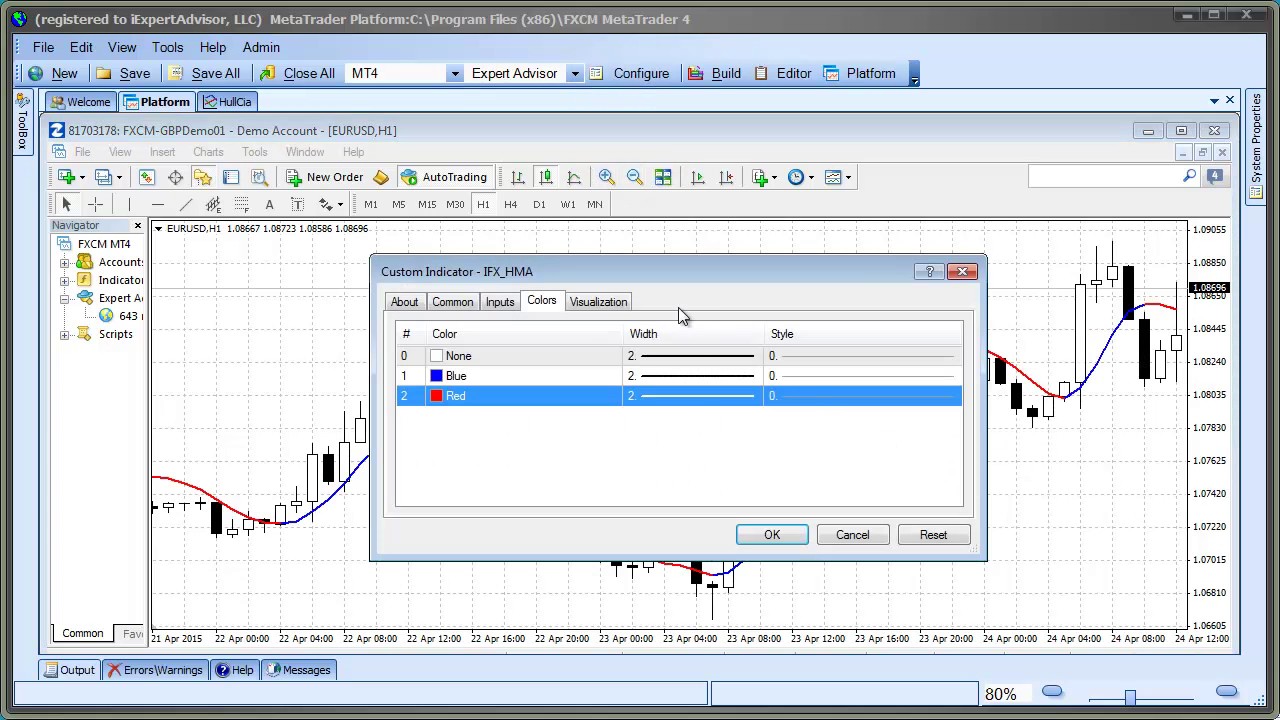The image size is (1280, 720).
Task: Open the Templates dropdown arrow
Action: tap(848, 177)
